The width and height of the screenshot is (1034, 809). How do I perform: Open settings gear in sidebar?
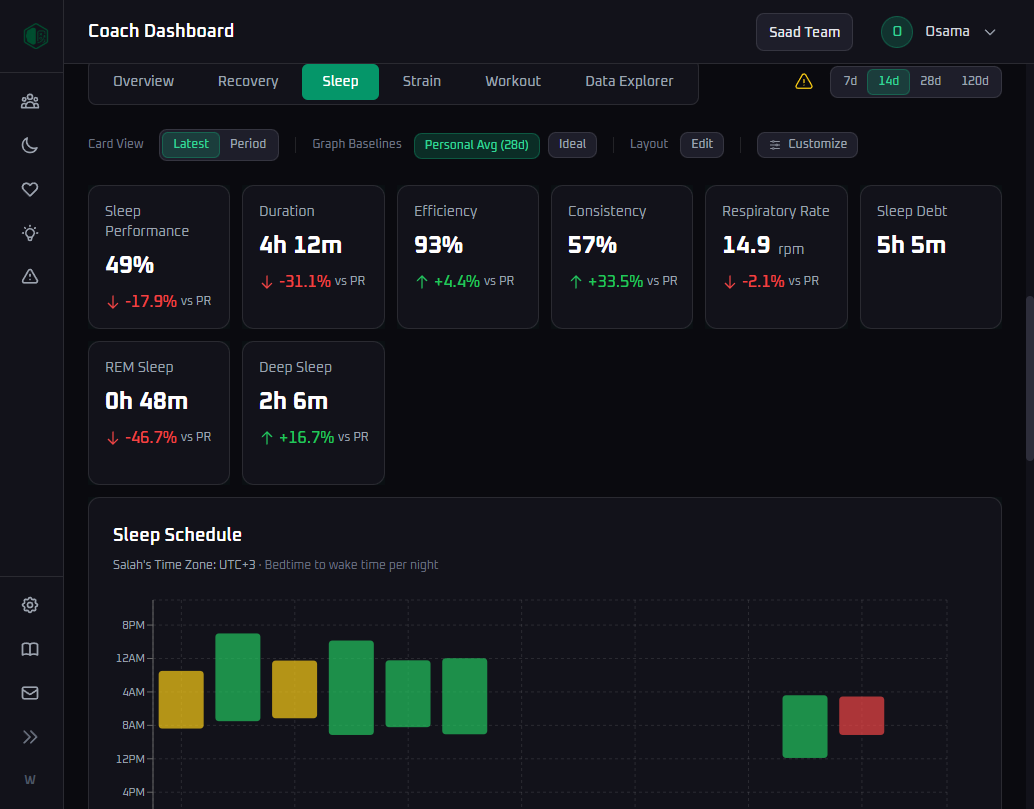coord(30,605)
